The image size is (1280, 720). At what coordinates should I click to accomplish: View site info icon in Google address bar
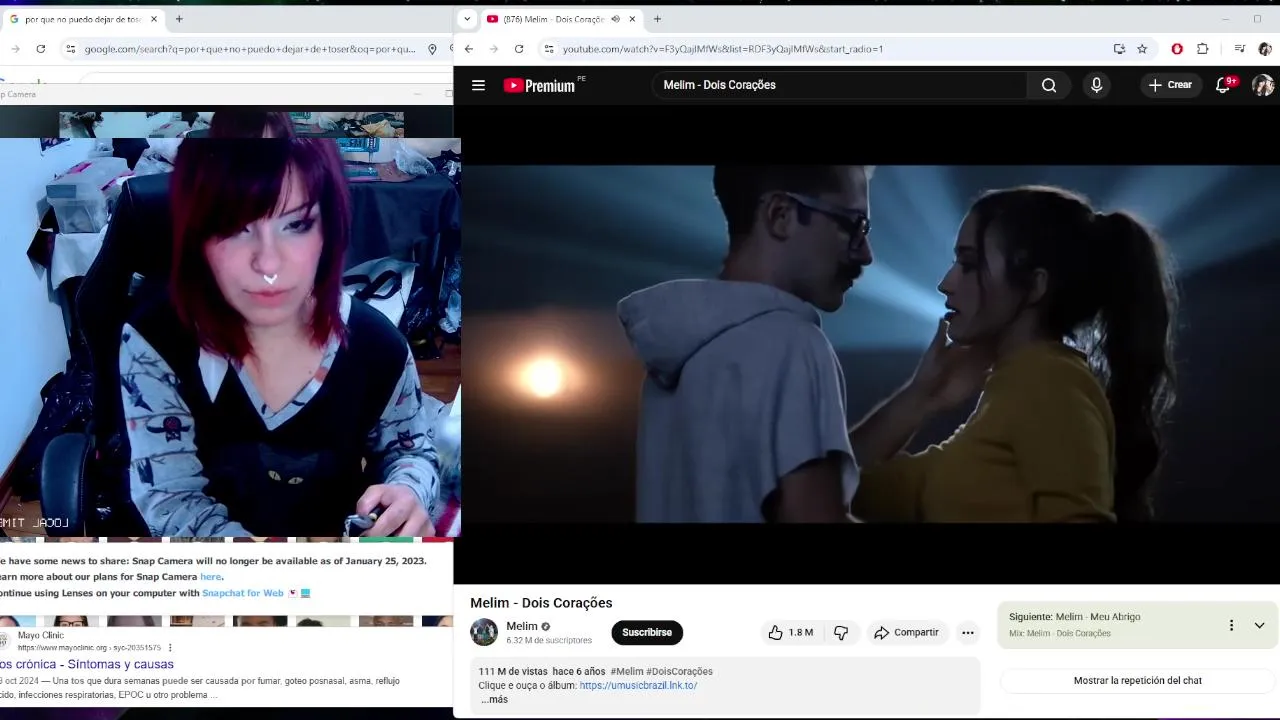(x=70, y=49)
